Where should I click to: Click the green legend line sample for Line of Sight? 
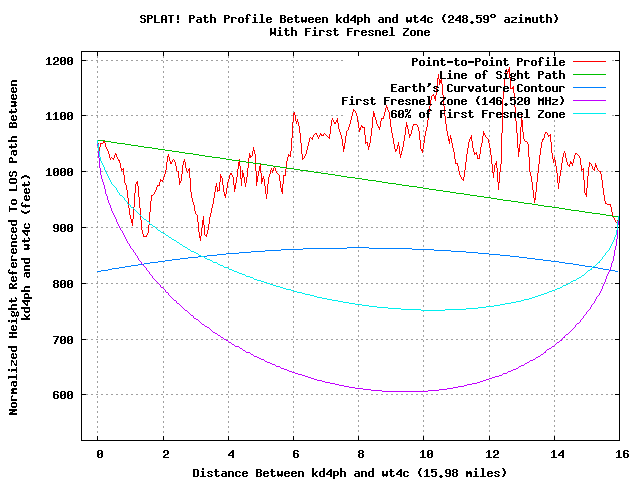click(x=589, y=75)
